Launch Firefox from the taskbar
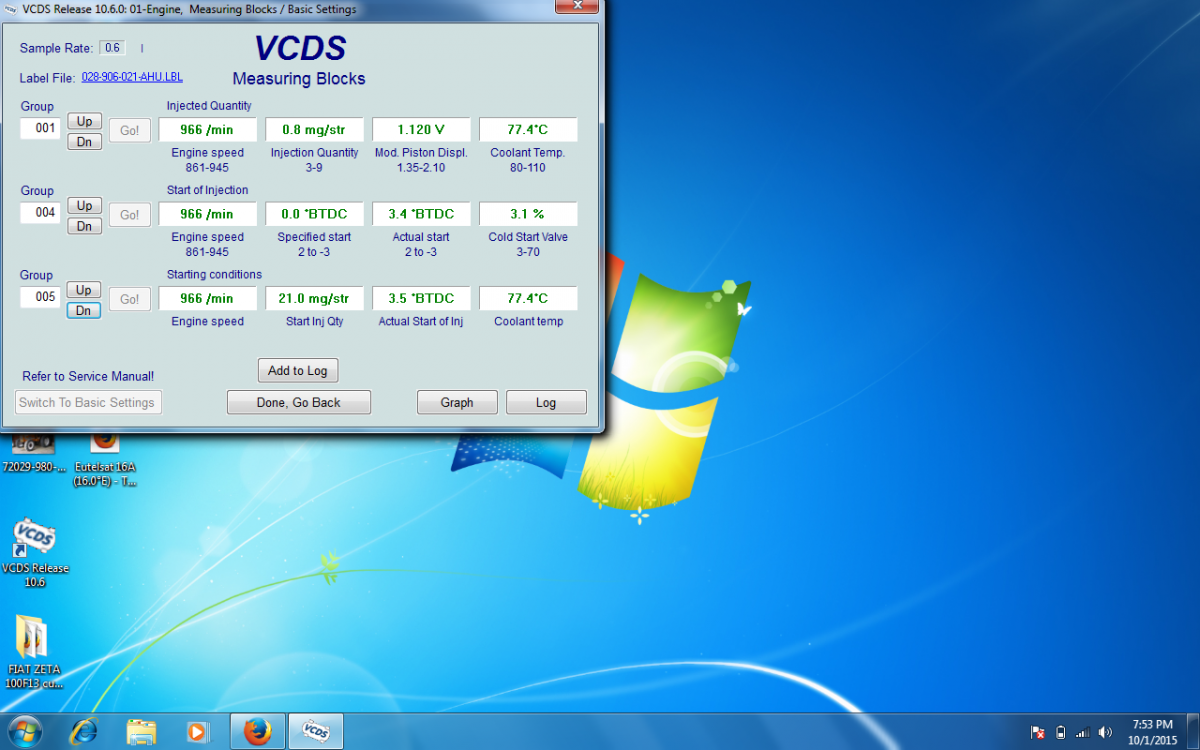This screenshot has width=1200, height=750. [x=257, y=731]
